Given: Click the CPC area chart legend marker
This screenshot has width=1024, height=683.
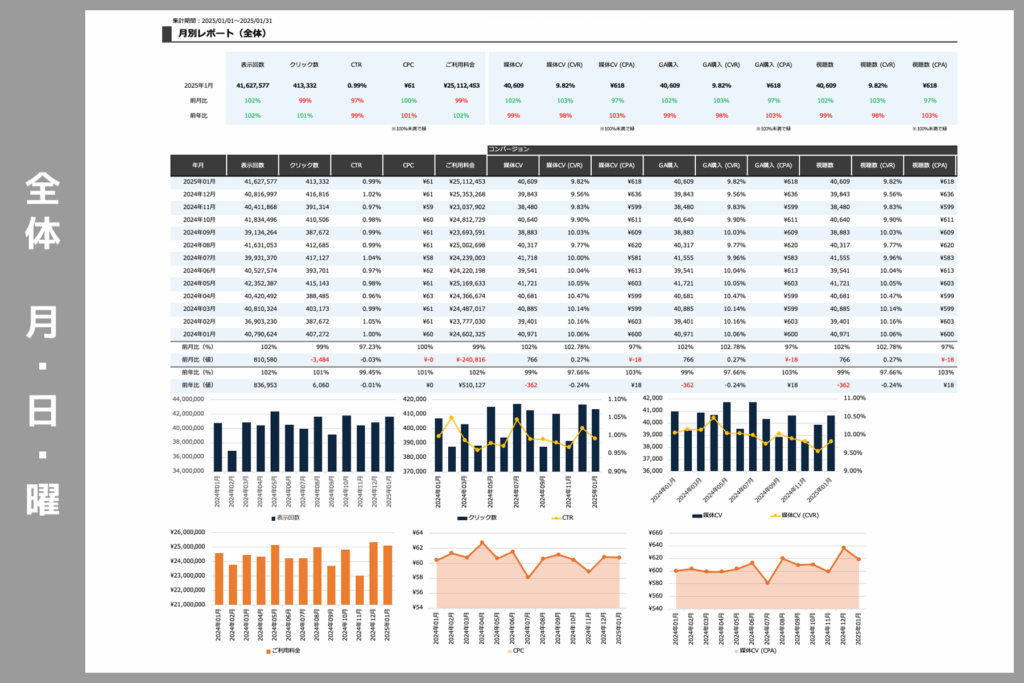Looking at the screenshot, I should (507, 650).
